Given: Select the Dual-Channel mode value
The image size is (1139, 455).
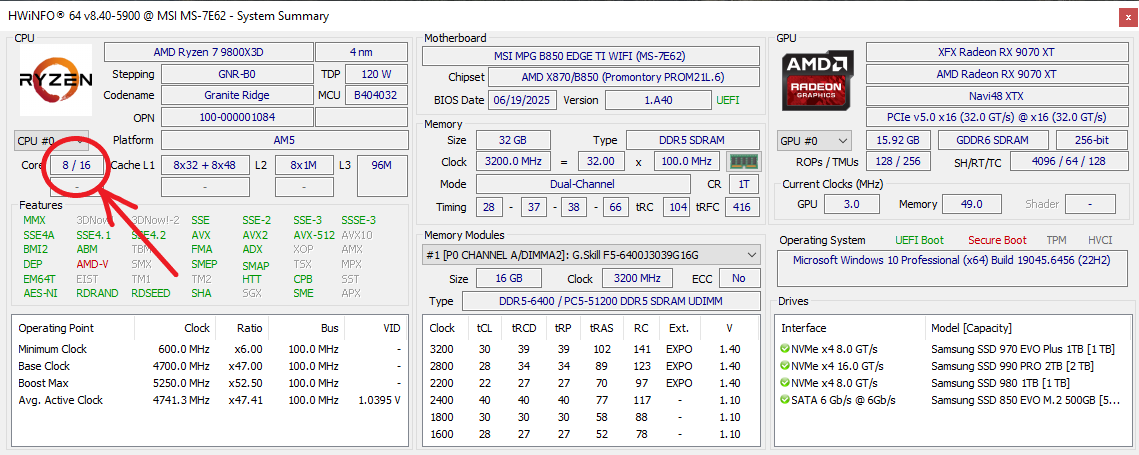Looking at the screenshot, I should 583,185.
